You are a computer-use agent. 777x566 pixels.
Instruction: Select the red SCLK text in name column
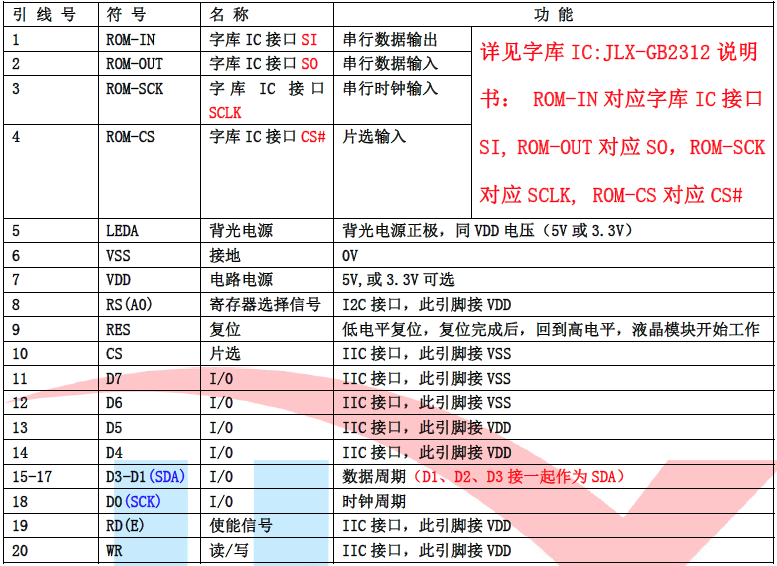point(225,113)
